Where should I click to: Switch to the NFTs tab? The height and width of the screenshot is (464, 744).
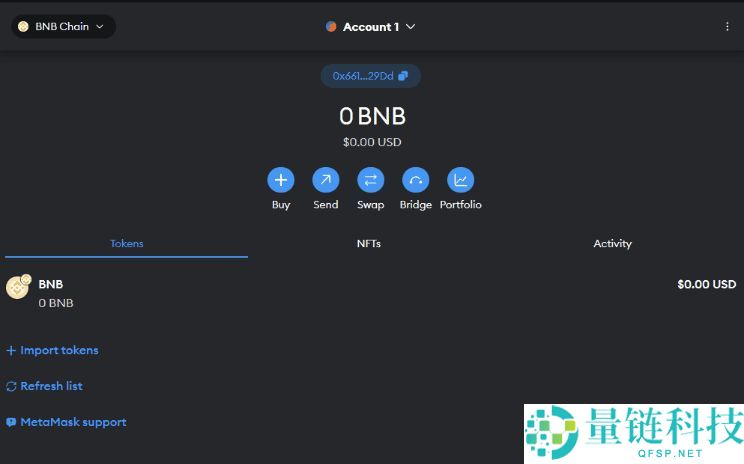click(369, 244)
